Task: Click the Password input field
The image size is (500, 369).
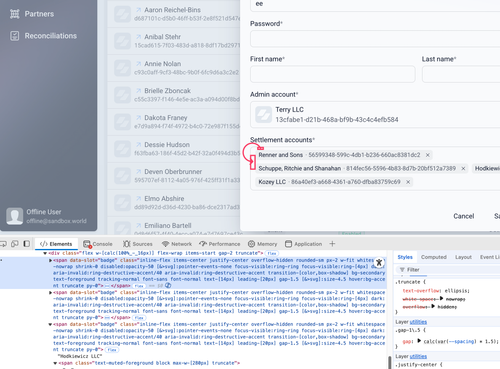Action: pos(375,39)
